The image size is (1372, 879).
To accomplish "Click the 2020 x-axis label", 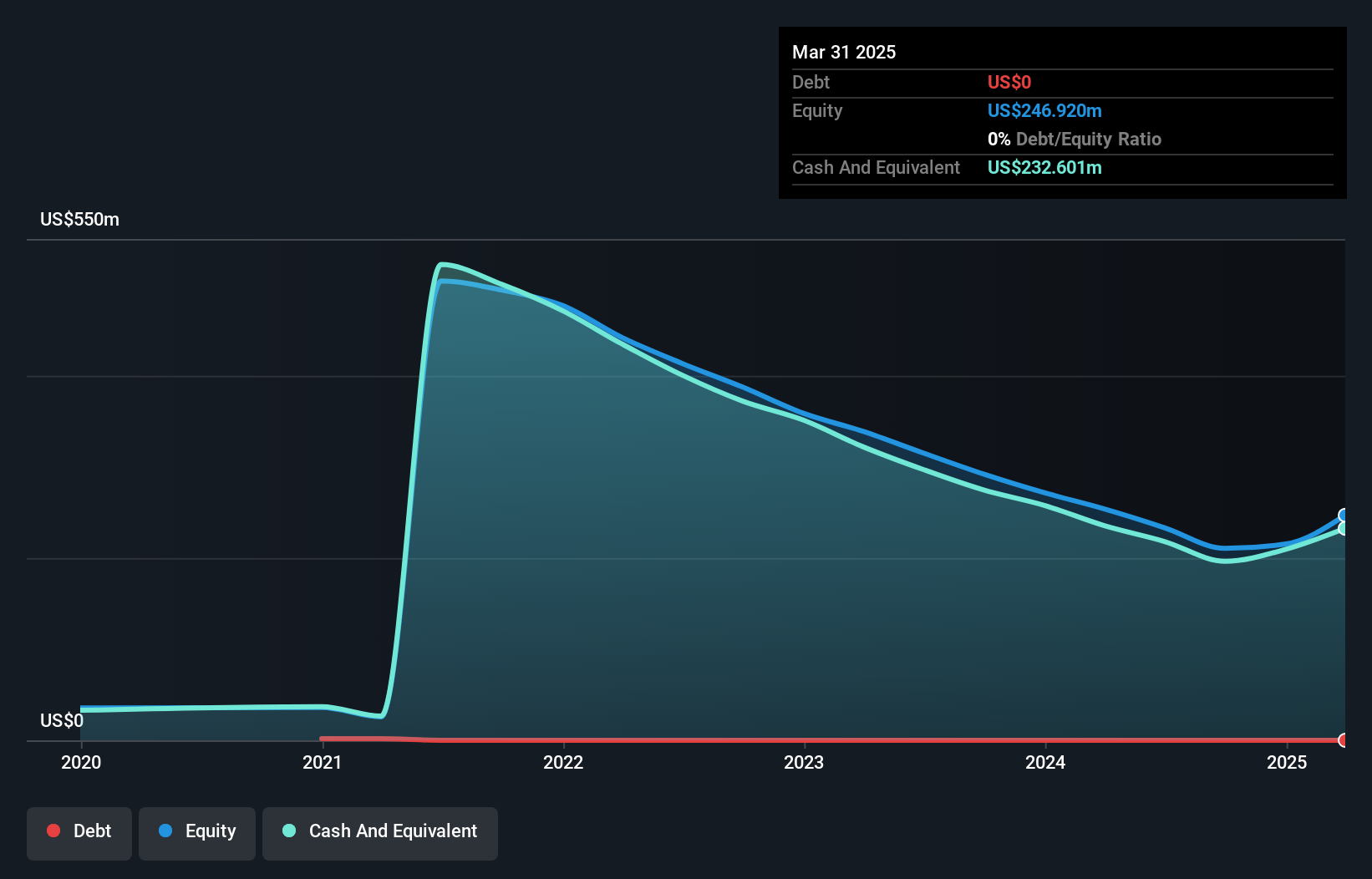I will click(x=81, y=762).
